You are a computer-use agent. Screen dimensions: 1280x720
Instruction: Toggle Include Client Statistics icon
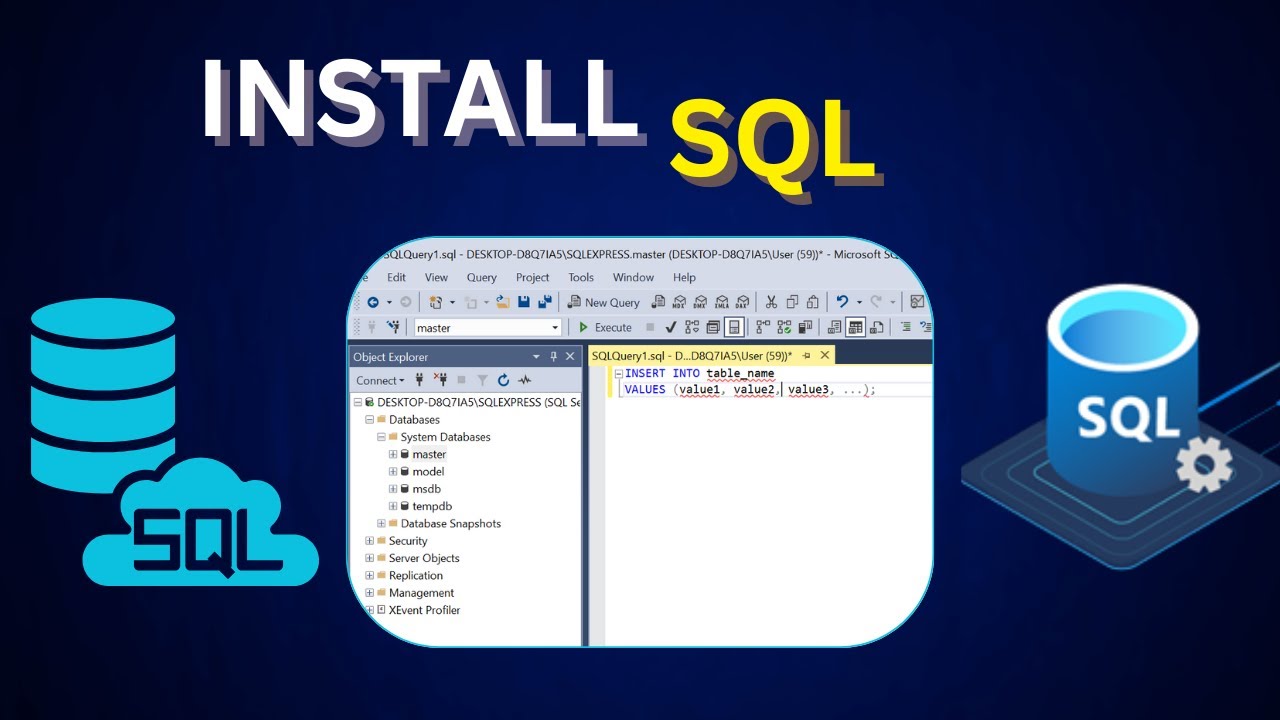pyautogui.click(x=805, y=327)
